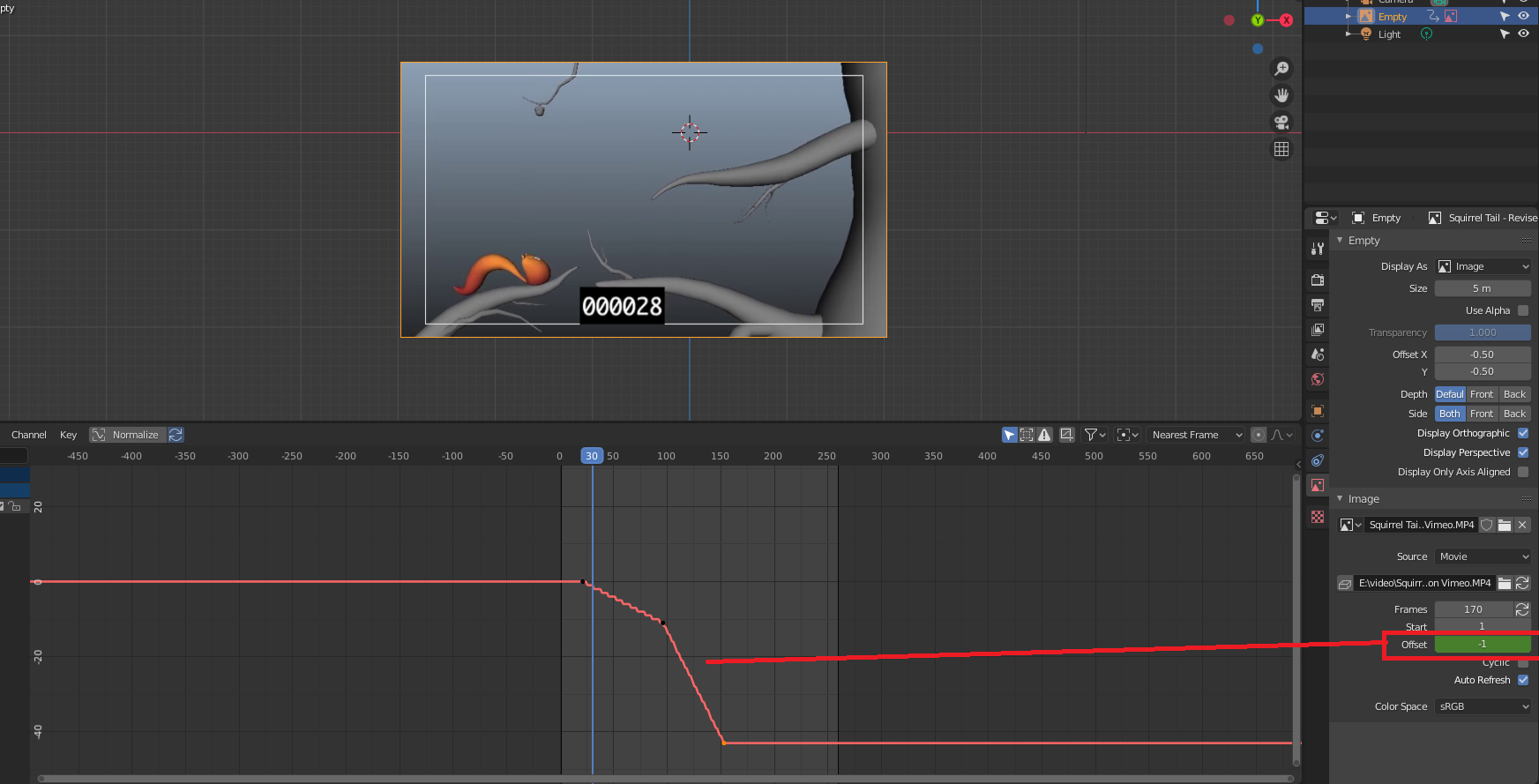The image size is (1539, 784).
Task: Click the refresh icon beside Frames field
Action: point(1522,609)
